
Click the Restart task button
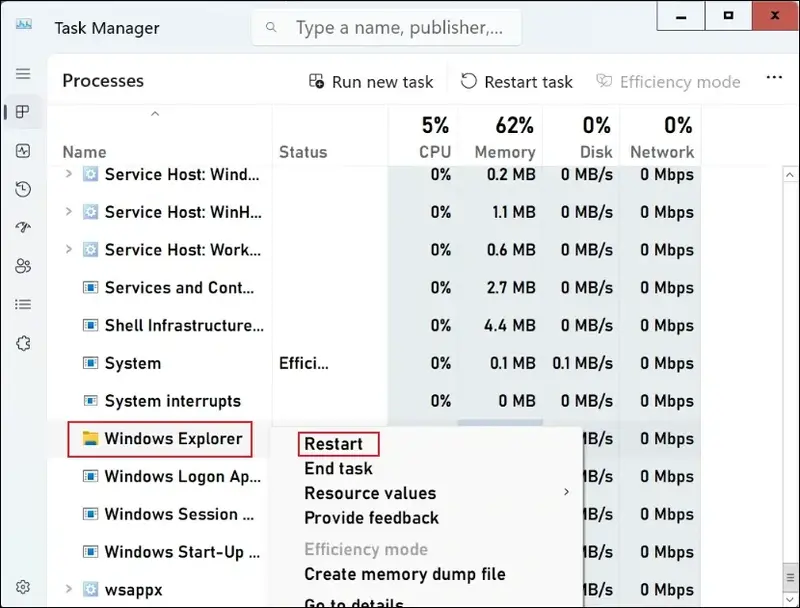[517, 82]
